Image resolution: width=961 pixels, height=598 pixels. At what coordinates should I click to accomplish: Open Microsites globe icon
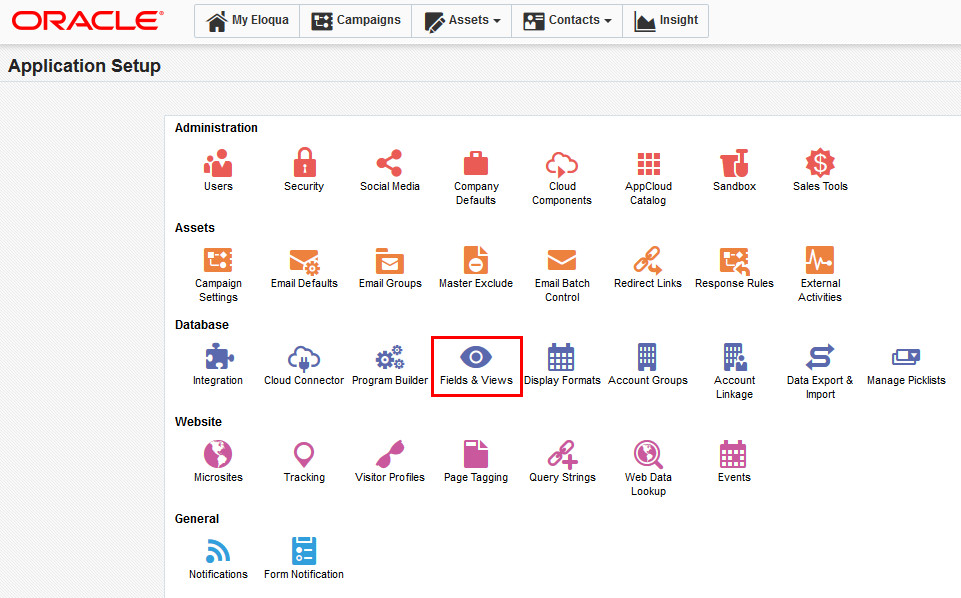[x=218, y=454]
